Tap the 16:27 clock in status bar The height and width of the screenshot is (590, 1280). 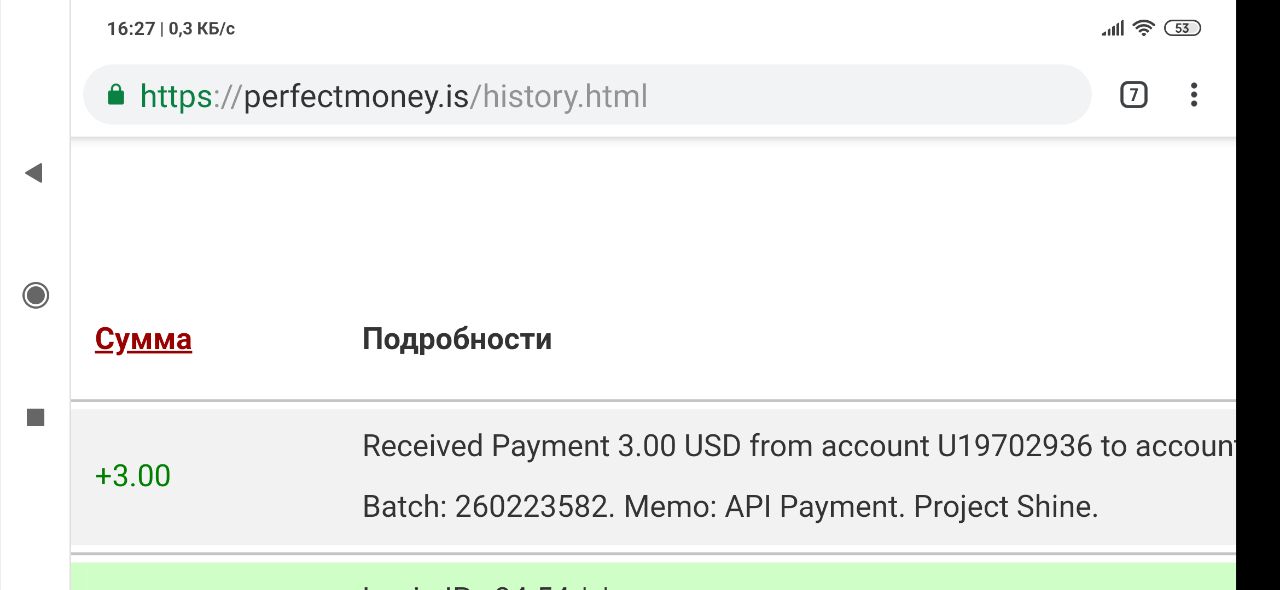(131, 29)
